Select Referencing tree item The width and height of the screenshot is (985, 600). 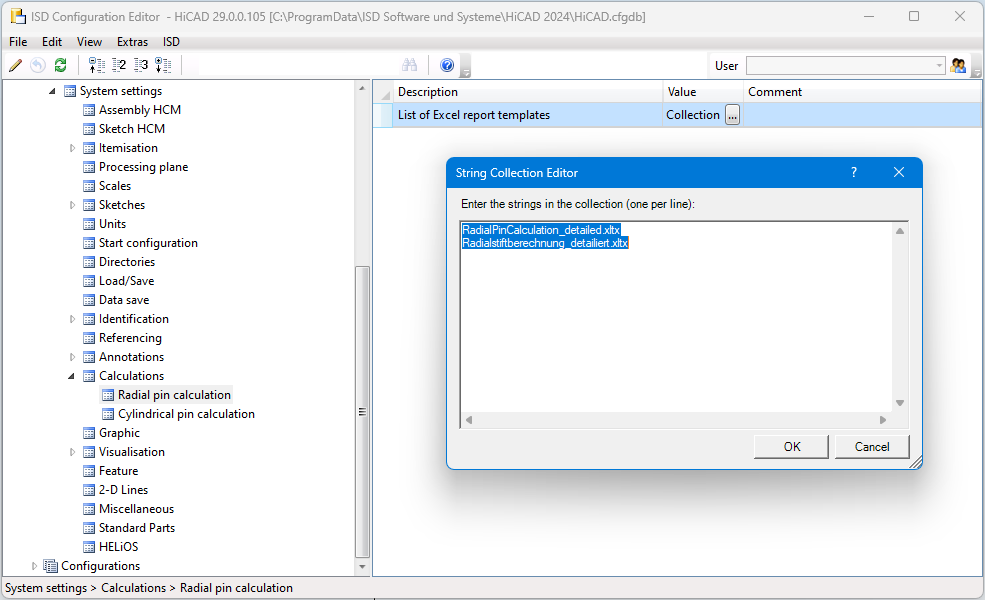(130, 338)
